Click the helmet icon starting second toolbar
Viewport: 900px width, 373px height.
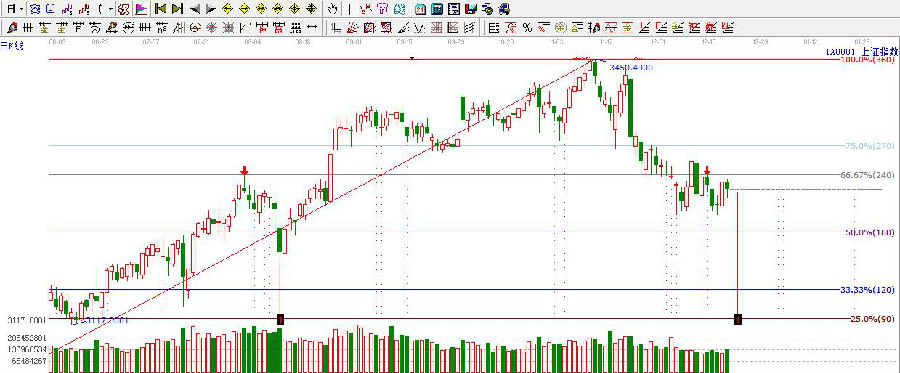tap(12, 27)
